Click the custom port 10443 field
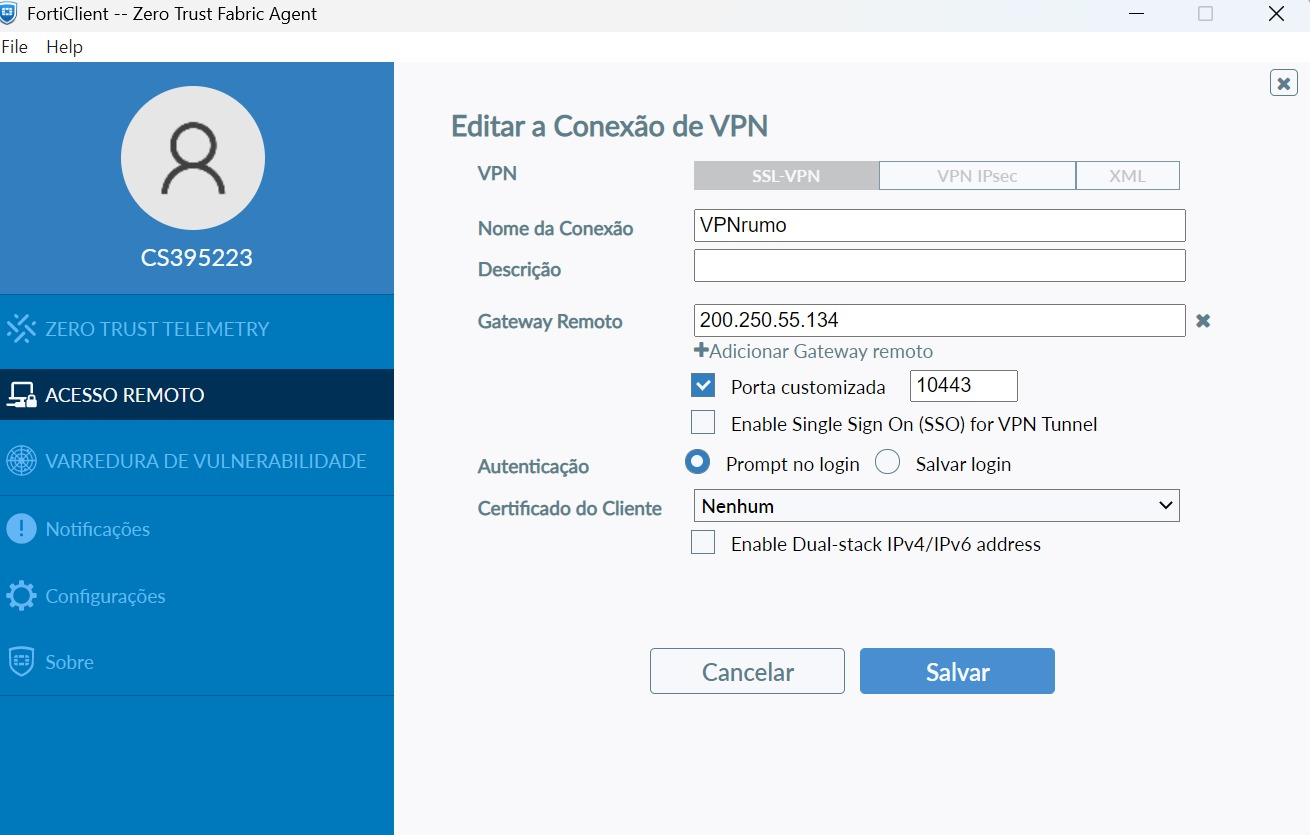 pos(963,385)
